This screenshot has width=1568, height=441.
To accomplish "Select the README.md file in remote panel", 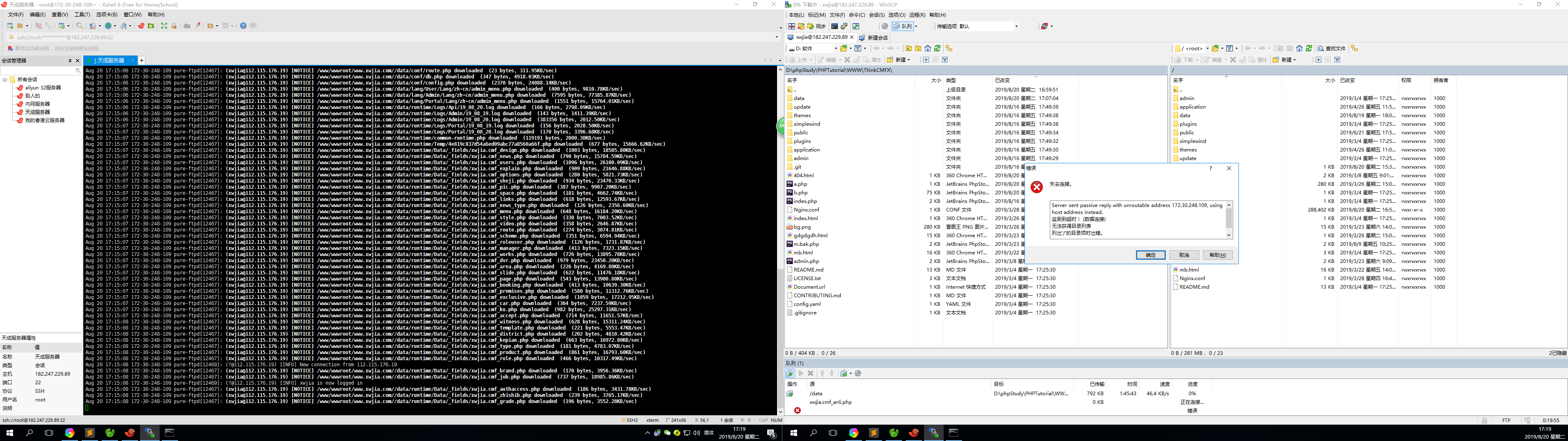I will pos(1194,287).
